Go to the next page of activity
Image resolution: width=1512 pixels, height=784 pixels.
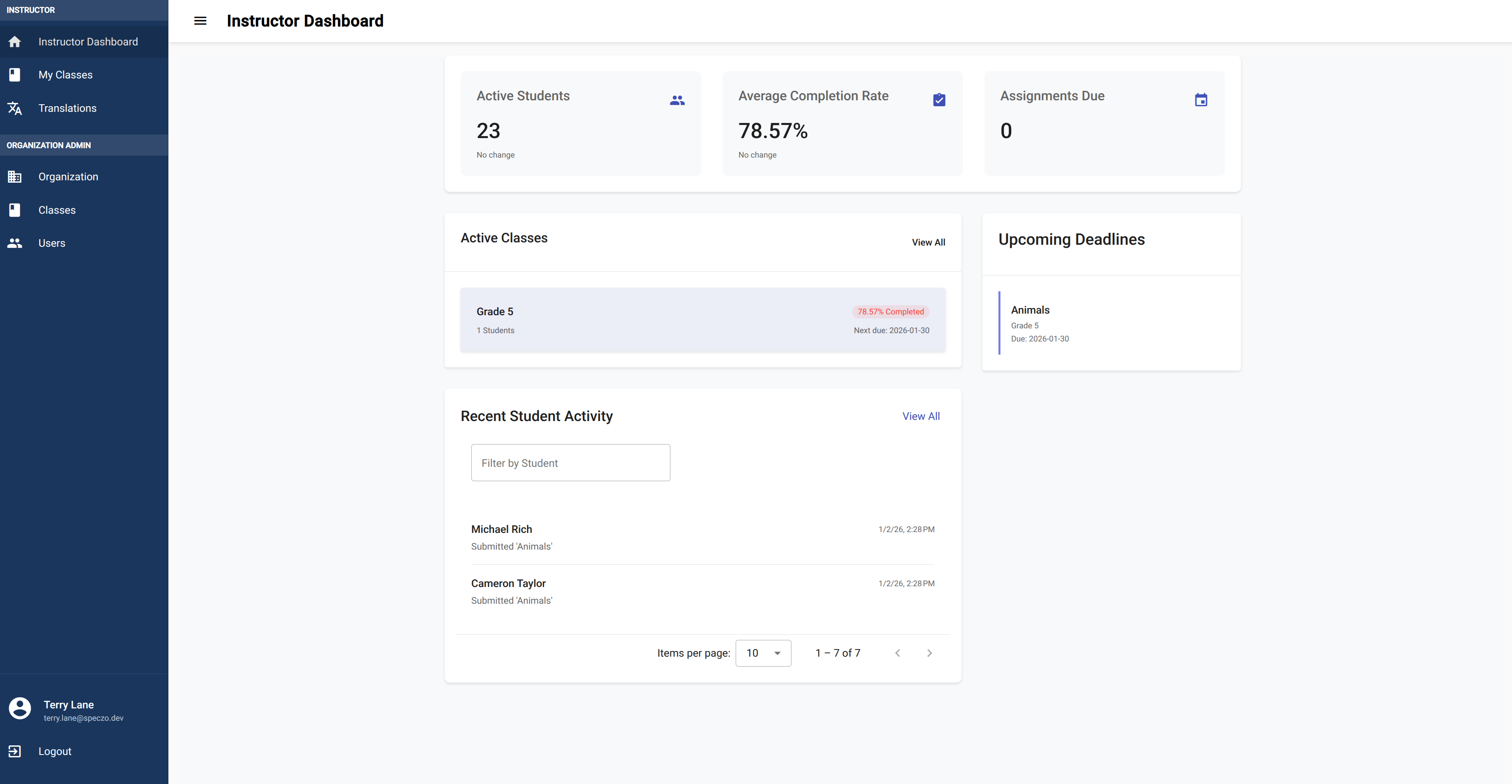click(929, 653)
